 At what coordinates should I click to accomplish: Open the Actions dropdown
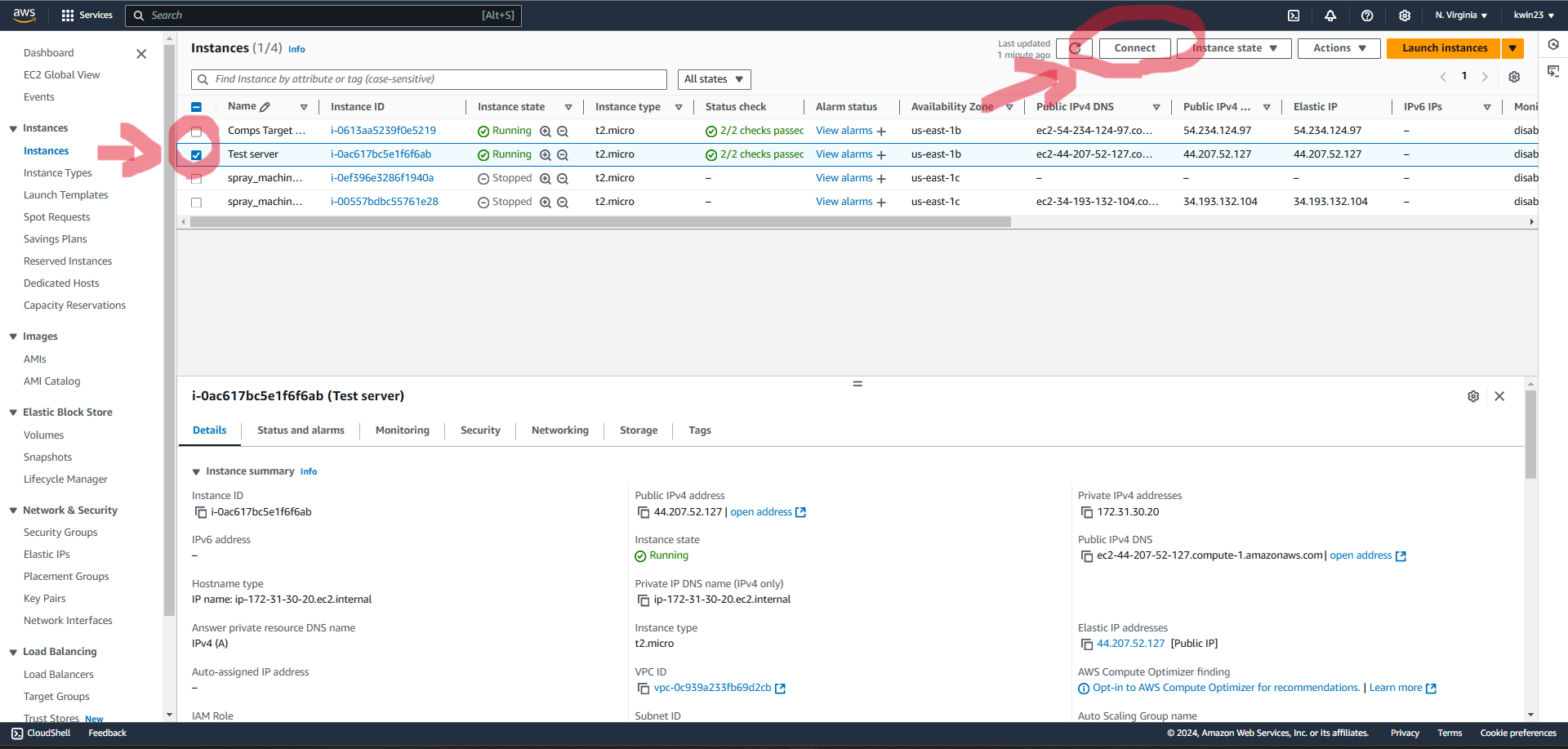tap(1339, 48)
